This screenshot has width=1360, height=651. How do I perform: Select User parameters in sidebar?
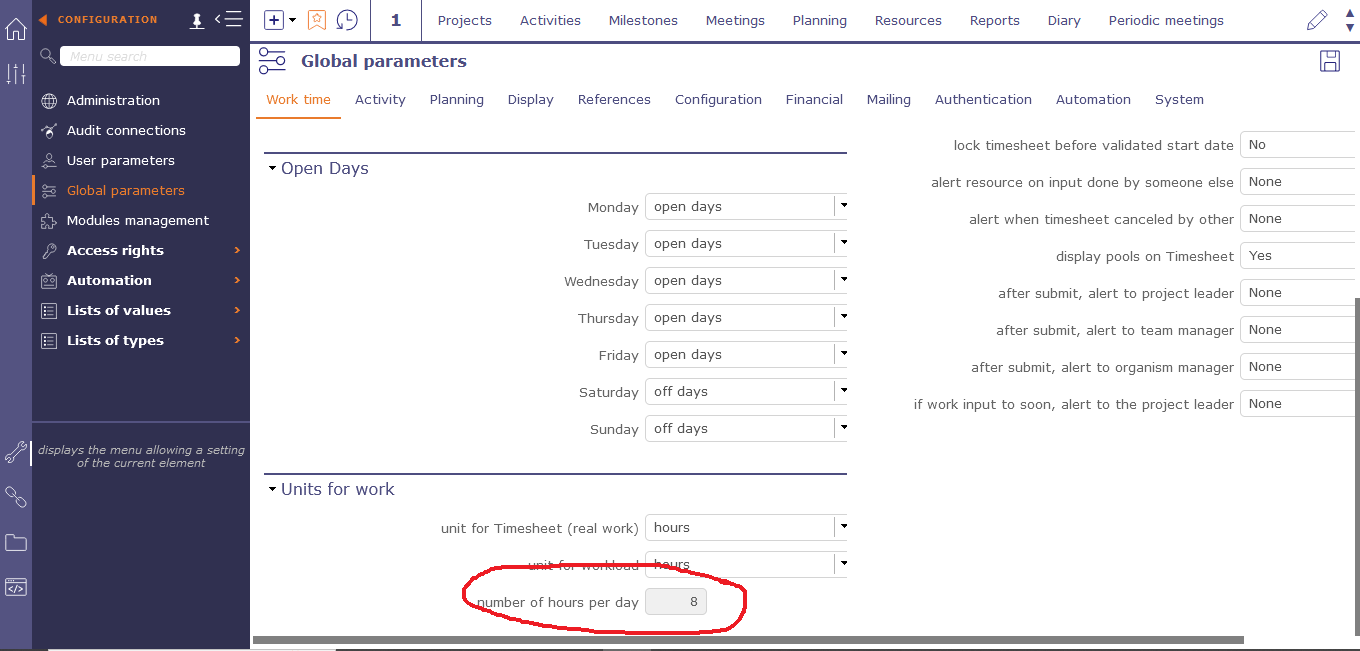120,160
